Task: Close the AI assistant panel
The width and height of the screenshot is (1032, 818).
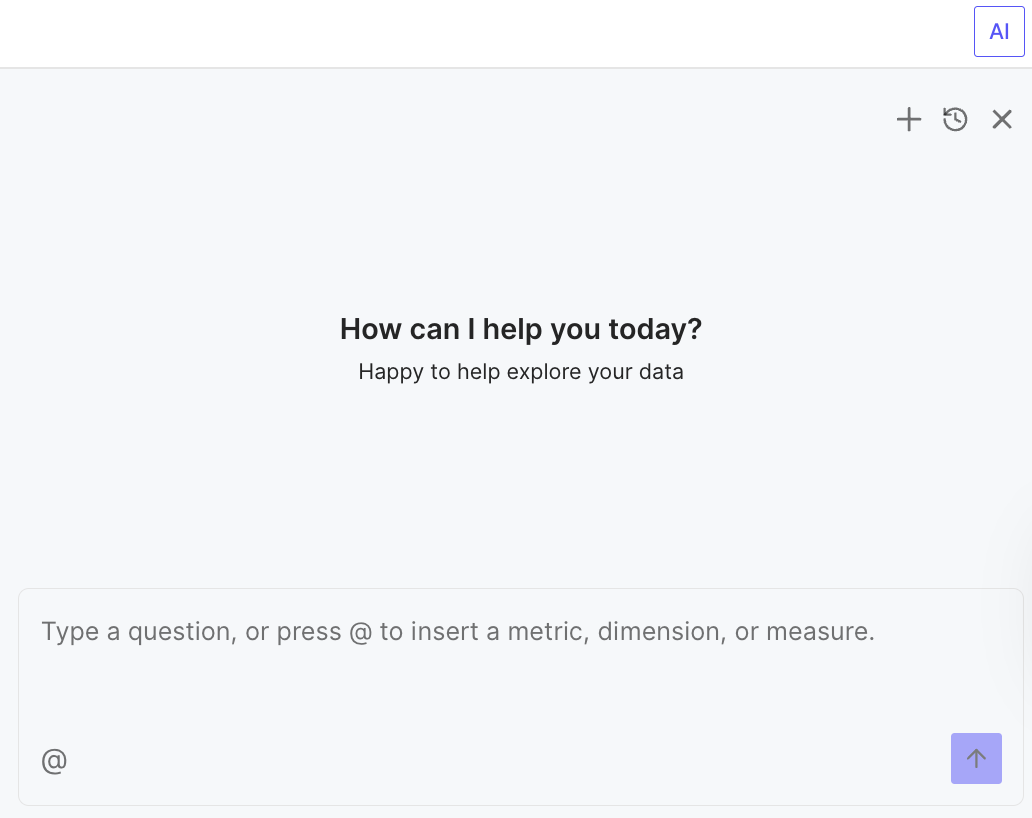Action: click(x=1002, y=120)
